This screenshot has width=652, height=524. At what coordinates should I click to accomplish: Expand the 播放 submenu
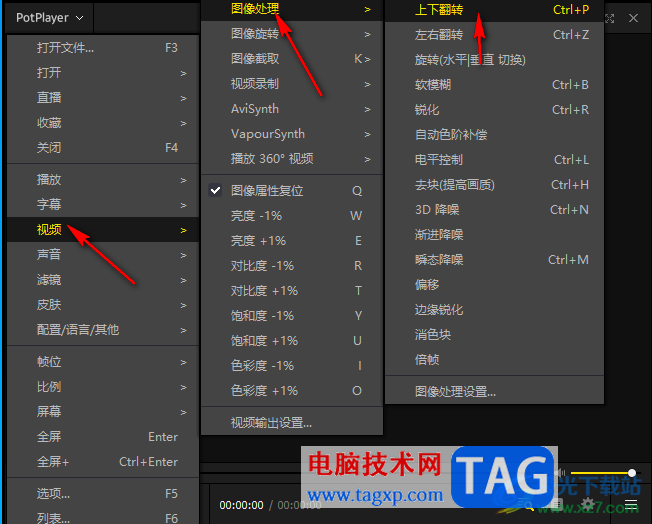pos(103,180)
